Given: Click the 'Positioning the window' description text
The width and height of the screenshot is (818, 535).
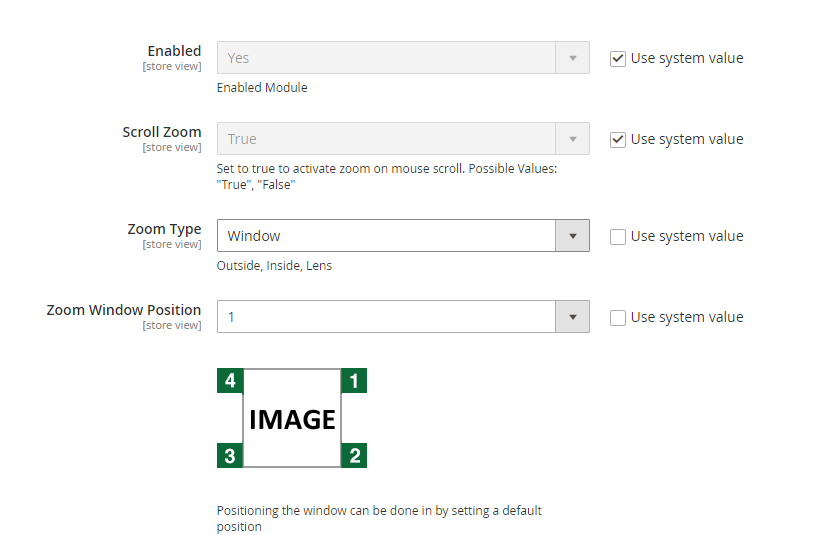Looking at the screenshot, I should point(378,511).
